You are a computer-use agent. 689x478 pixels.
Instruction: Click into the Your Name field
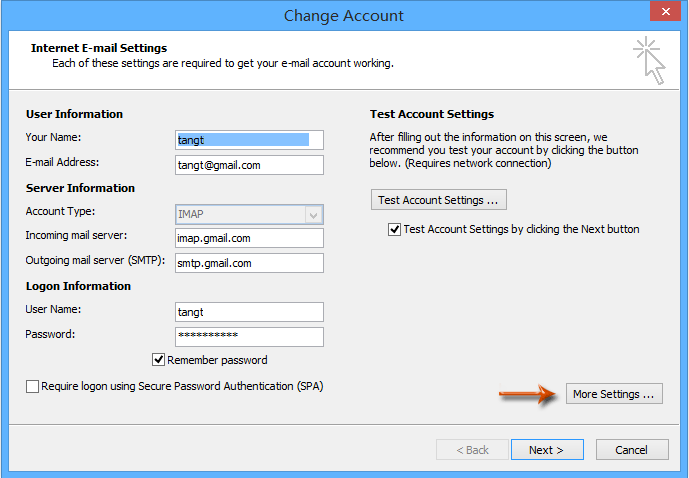tap(248, 140)
